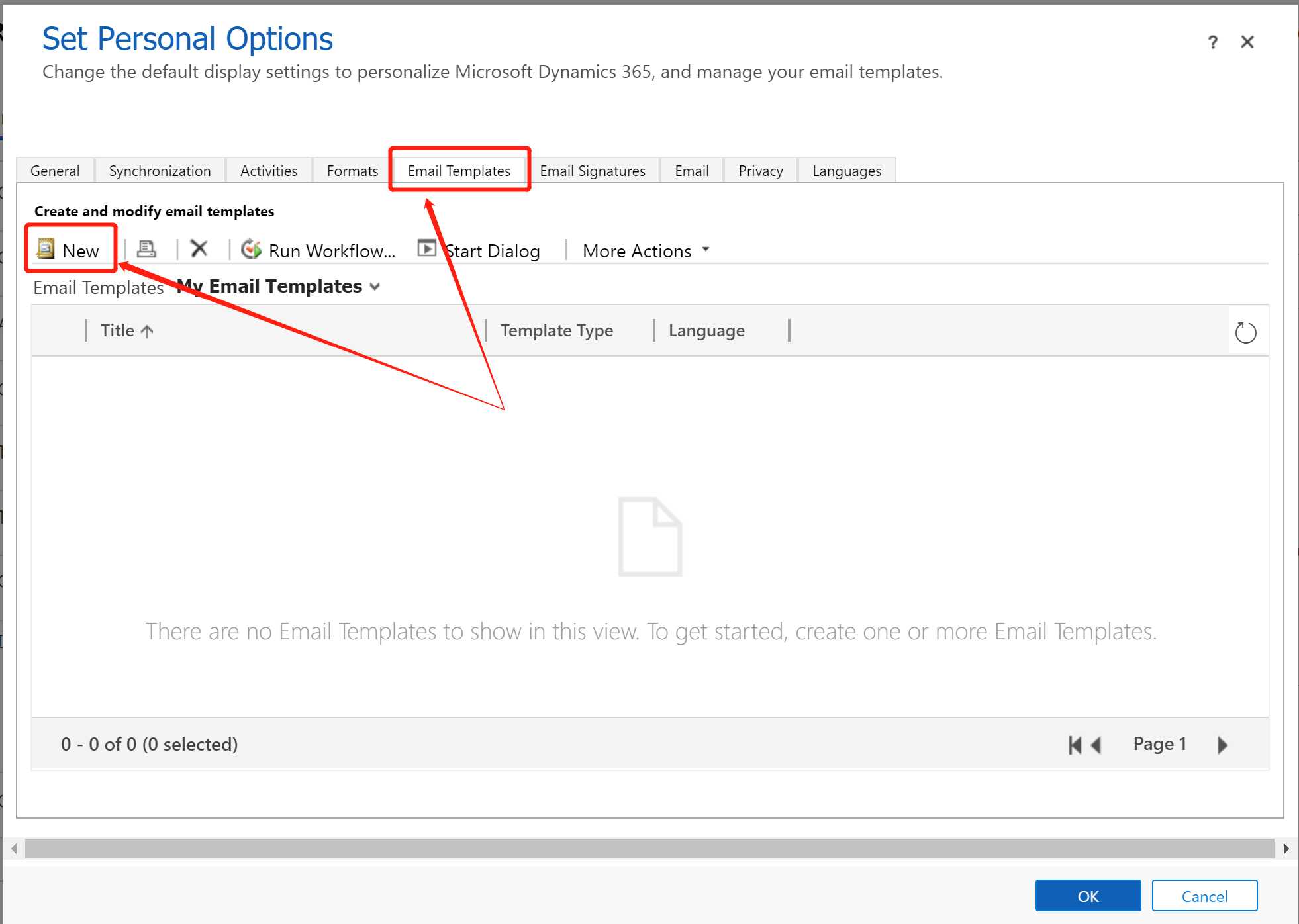
Task: Click the '0 - 0 of 0 (0 selected)' text
Action: point(149,744)
